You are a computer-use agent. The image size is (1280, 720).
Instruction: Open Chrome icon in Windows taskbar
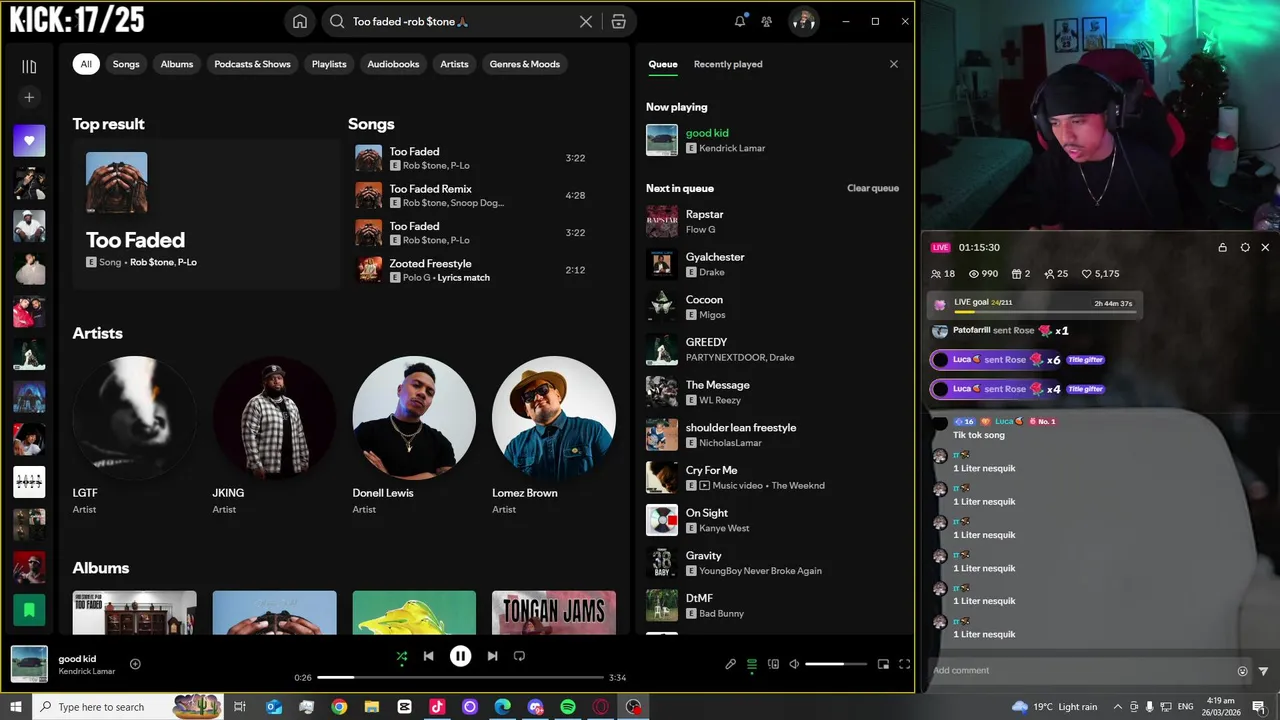tap(339, 707)
